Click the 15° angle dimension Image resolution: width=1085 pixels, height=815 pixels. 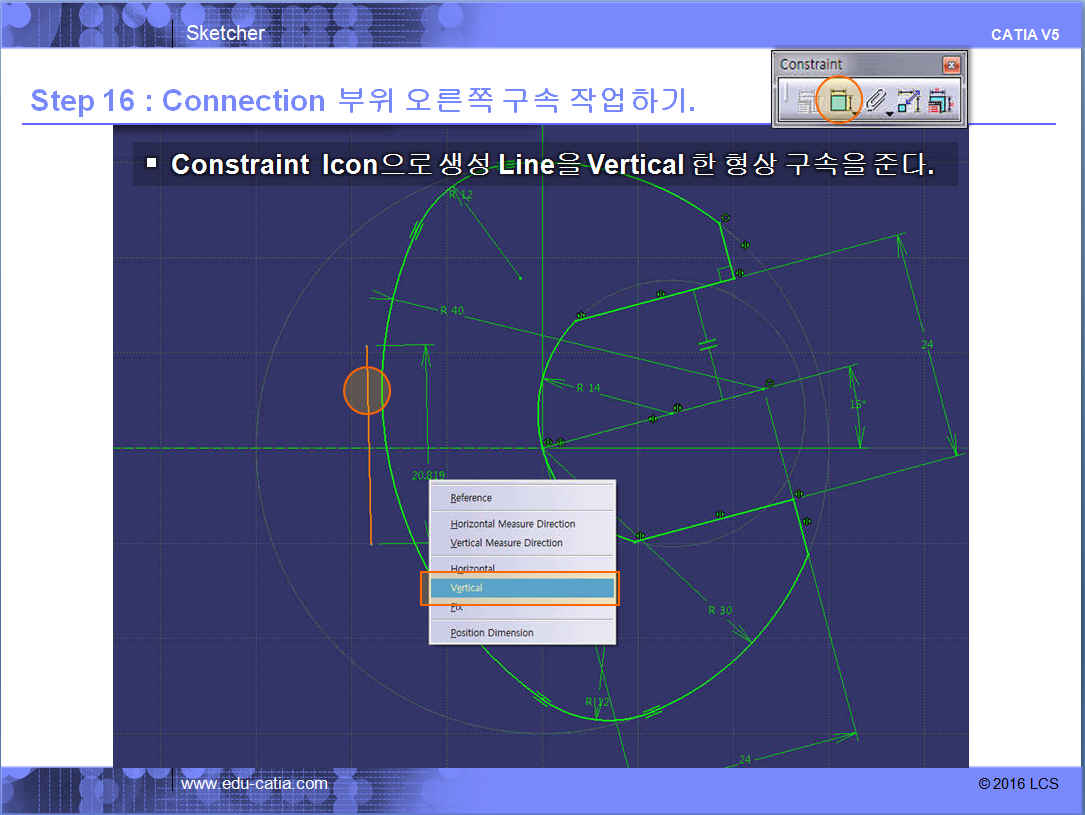click(856, 405)
